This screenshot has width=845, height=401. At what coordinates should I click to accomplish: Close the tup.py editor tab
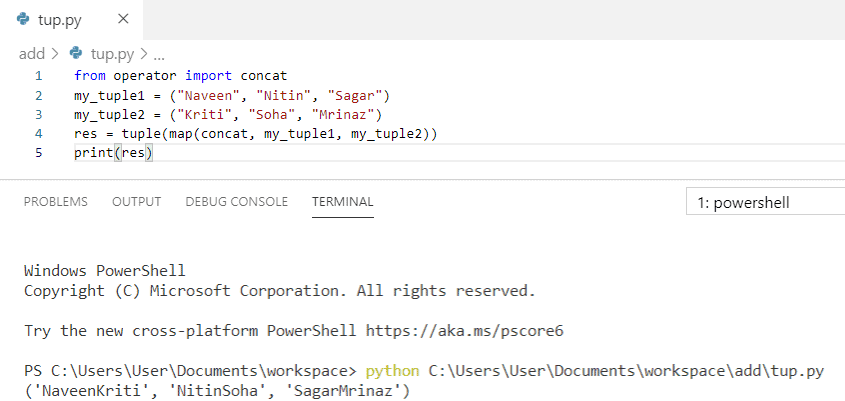(x=123, y=19)
